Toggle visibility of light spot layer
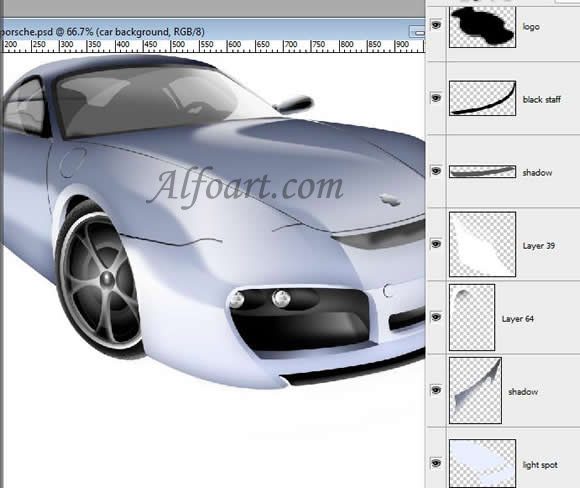This screenshot has height=488, width=580. pyautogui.click(x=436, y=463)
